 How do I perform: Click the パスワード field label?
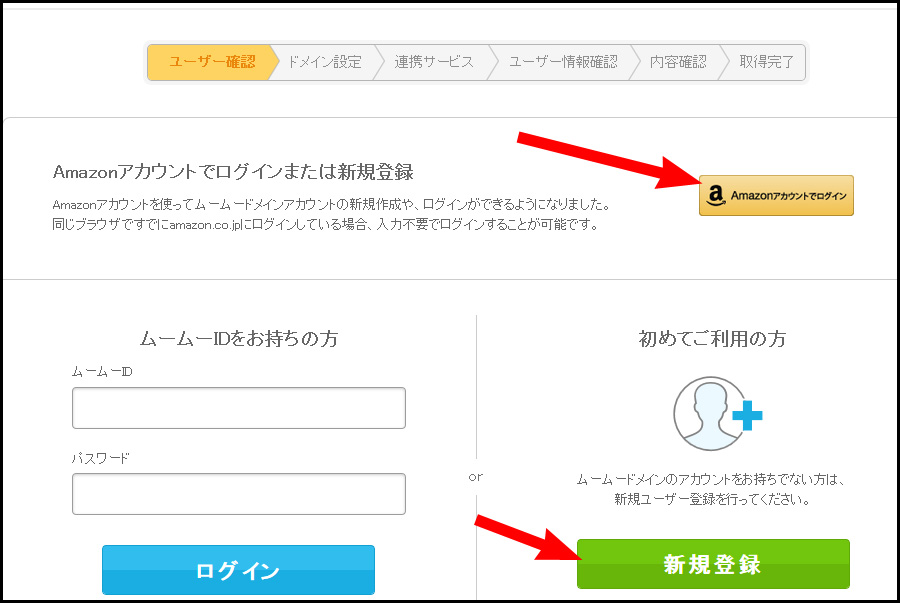100,458
